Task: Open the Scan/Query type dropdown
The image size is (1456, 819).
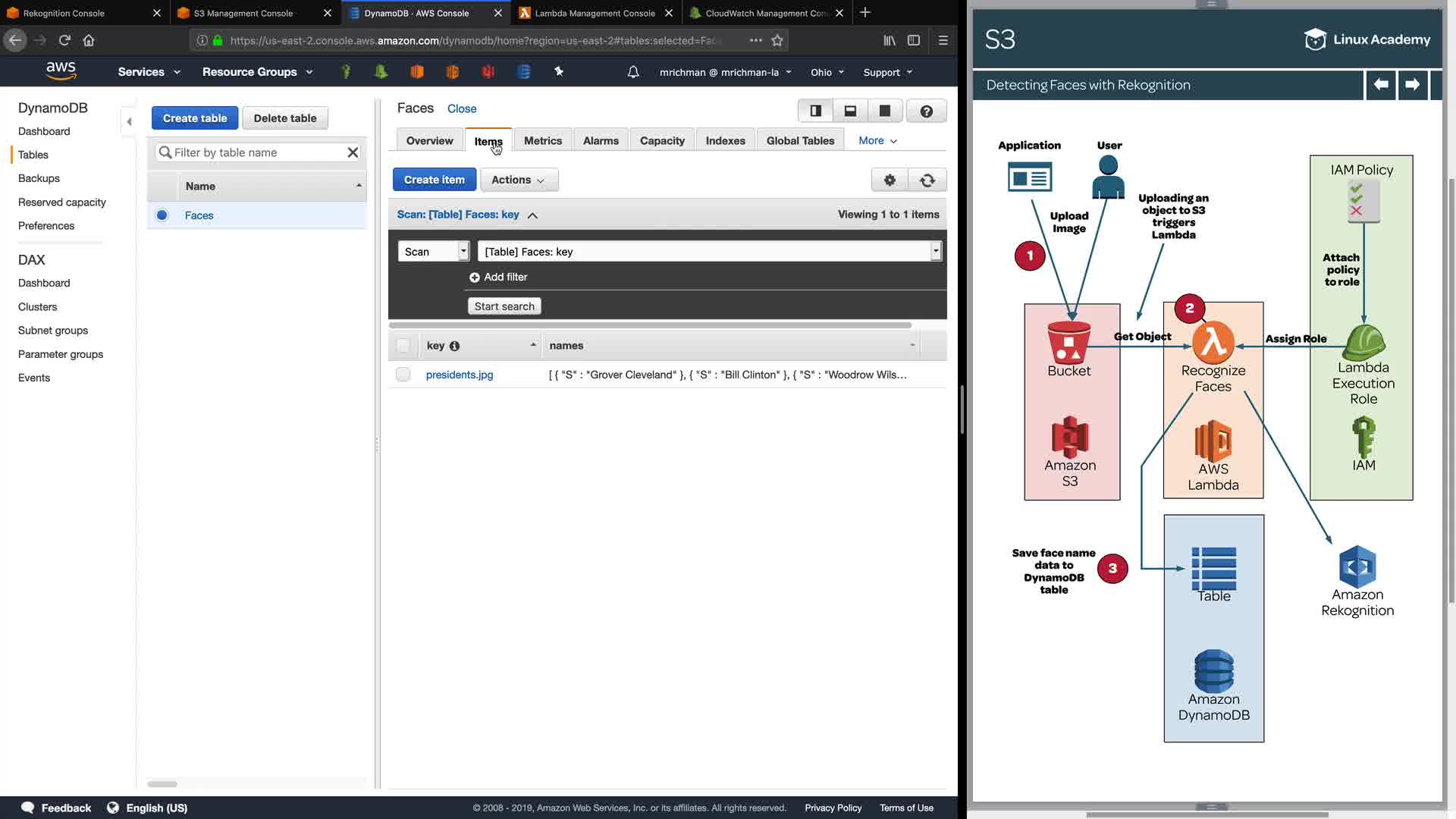Action: point(433,252)
